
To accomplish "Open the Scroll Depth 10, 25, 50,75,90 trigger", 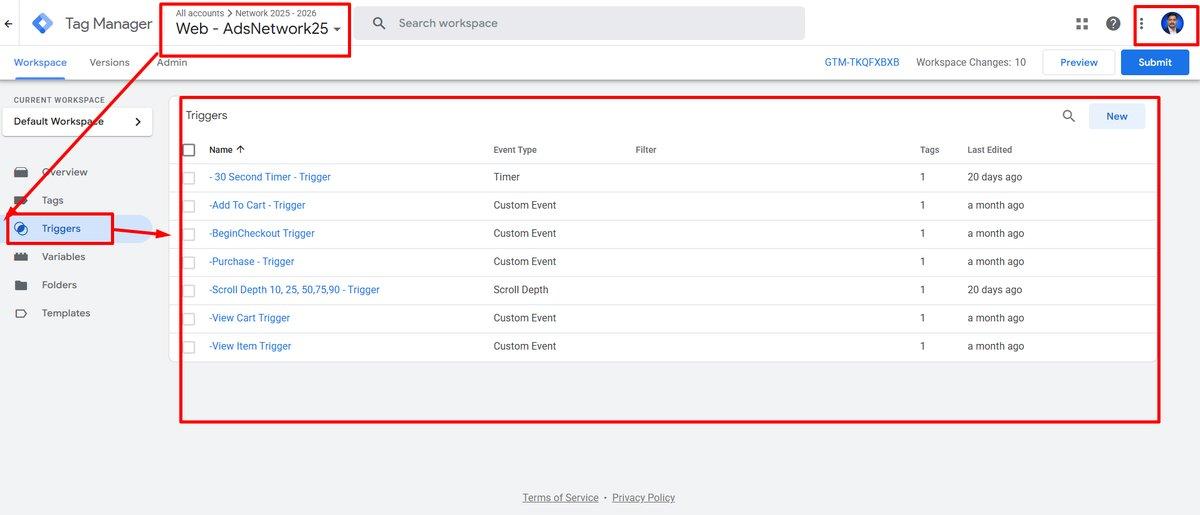I will (294, 290).
